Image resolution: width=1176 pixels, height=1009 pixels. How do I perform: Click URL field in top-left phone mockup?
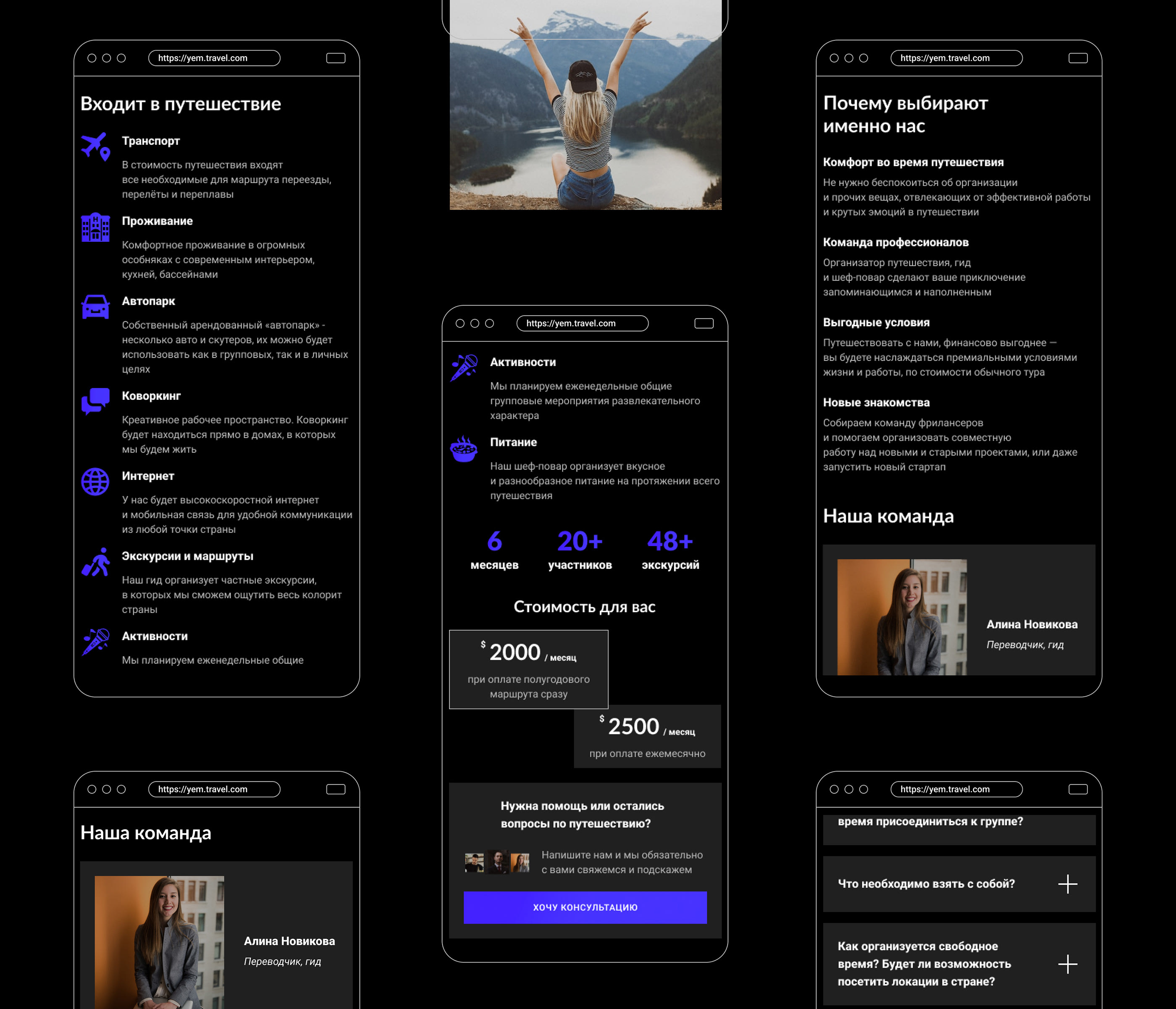click(214, 58)
